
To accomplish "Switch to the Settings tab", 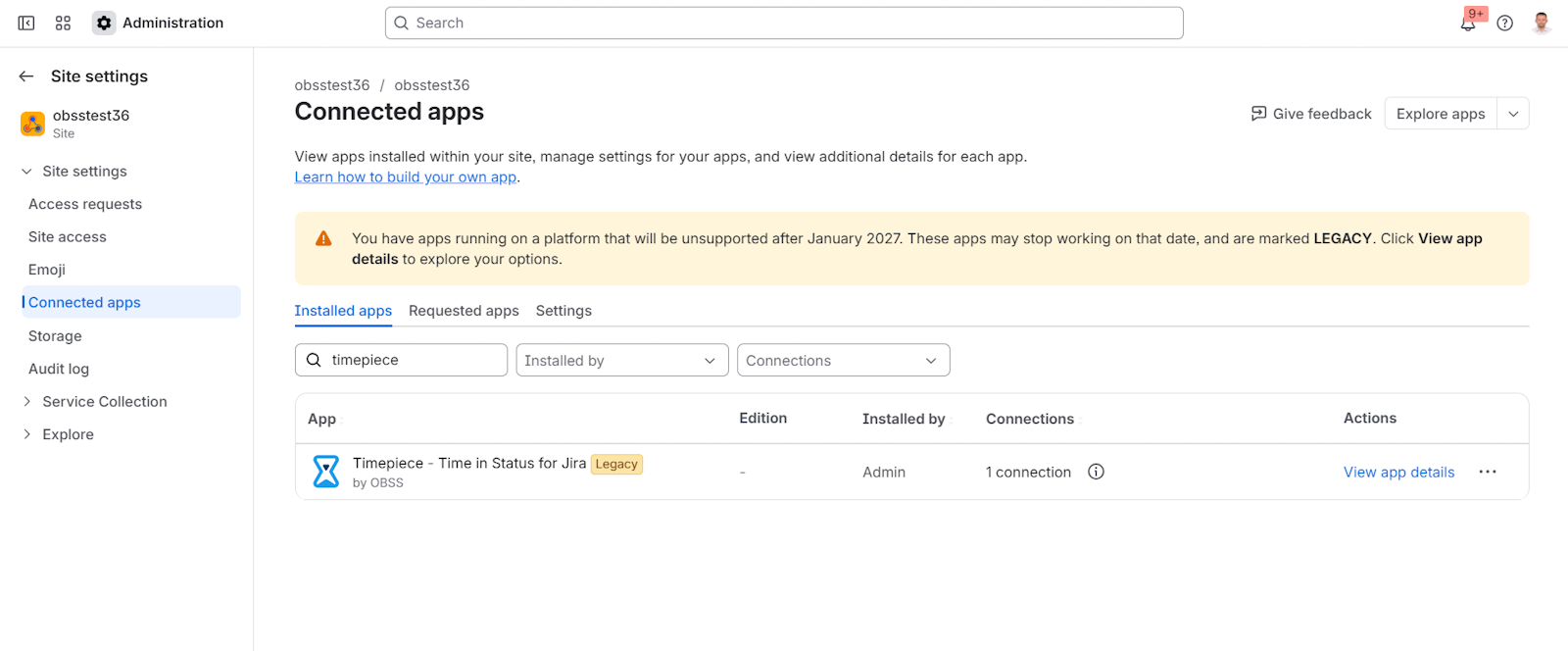I will tap(563, 311).
